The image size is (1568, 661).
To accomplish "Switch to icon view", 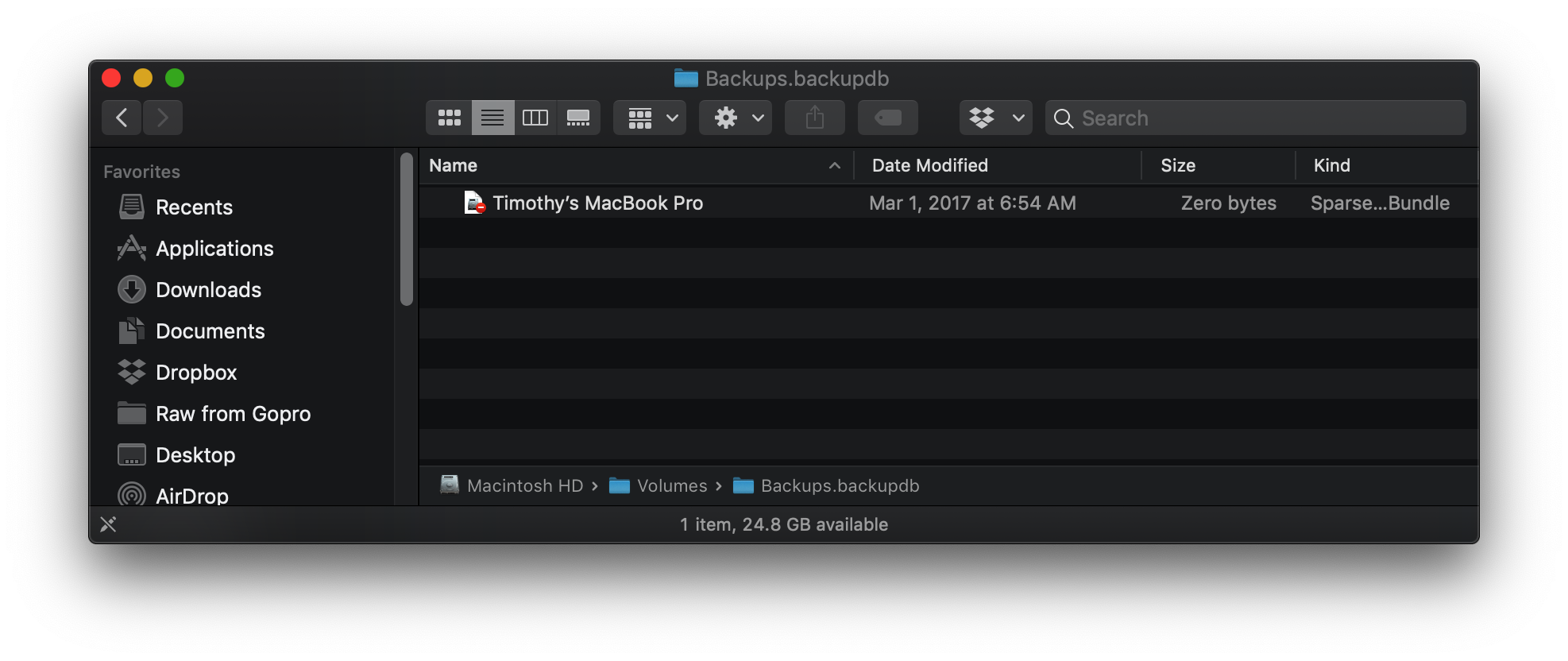I will (x=449, y=118).
